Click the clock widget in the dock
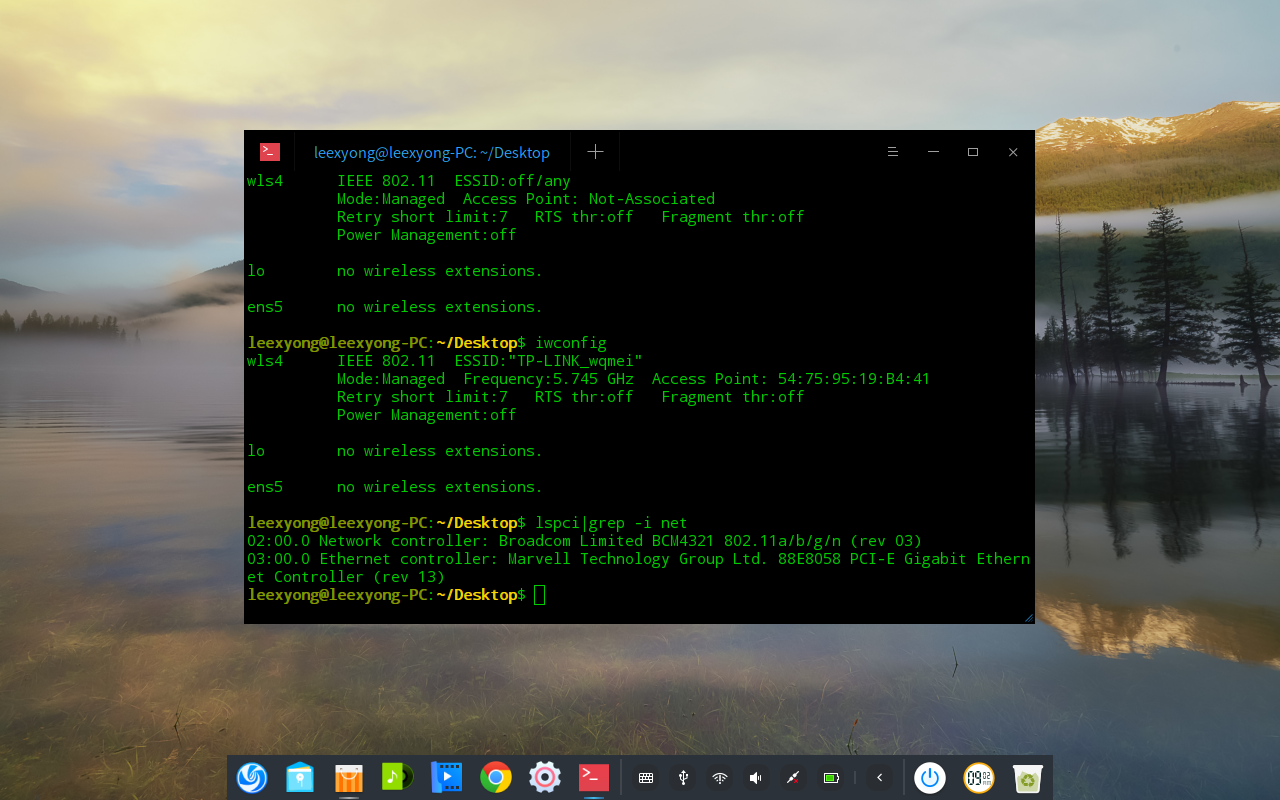The width and height of the screenshot is (1280, 800). pyautogui.click(x=979, y=777)
